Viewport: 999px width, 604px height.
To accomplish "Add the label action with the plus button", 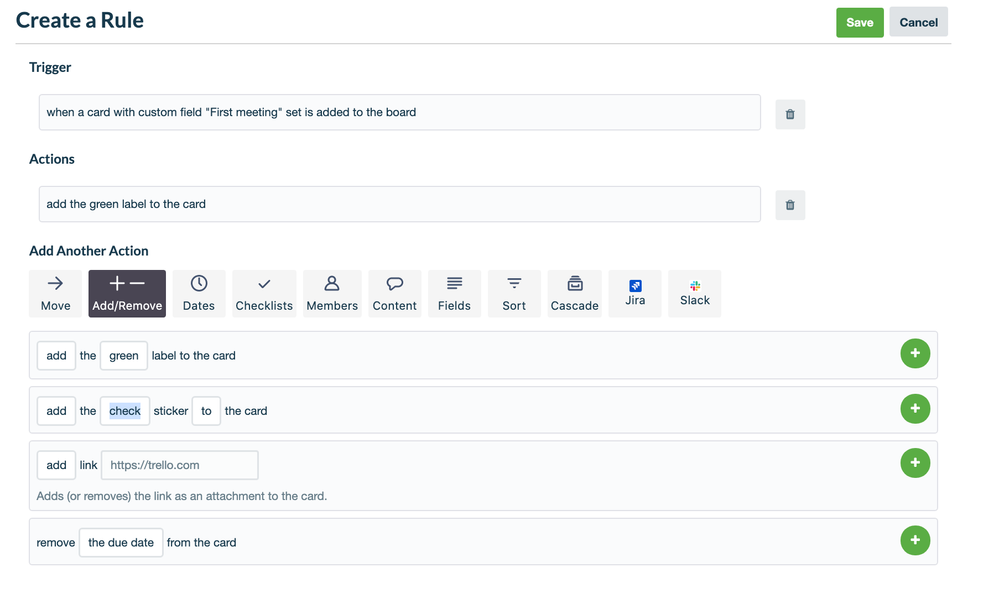I will [915, 353].
